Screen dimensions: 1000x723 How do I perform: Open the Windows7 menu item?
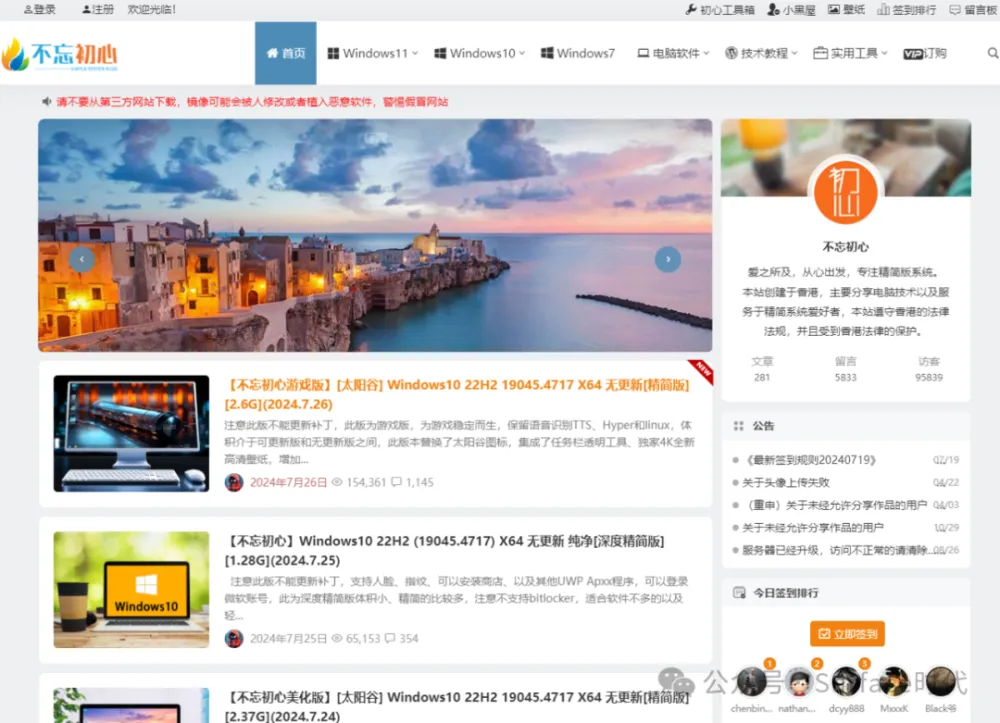(578, 53)
